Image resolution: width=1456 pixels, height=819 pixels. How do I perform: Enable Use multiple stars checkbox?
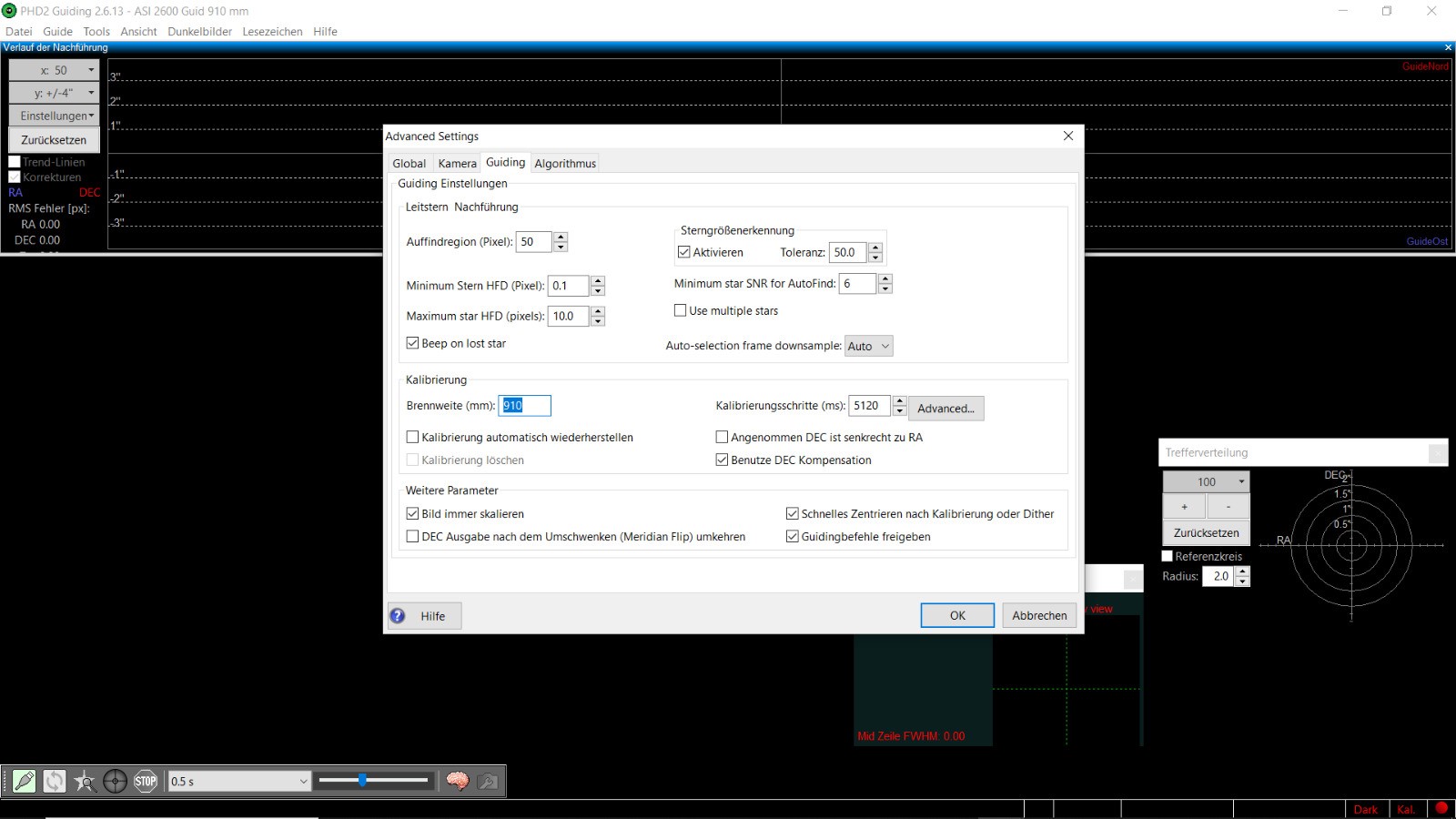click(x=680, y=310)
